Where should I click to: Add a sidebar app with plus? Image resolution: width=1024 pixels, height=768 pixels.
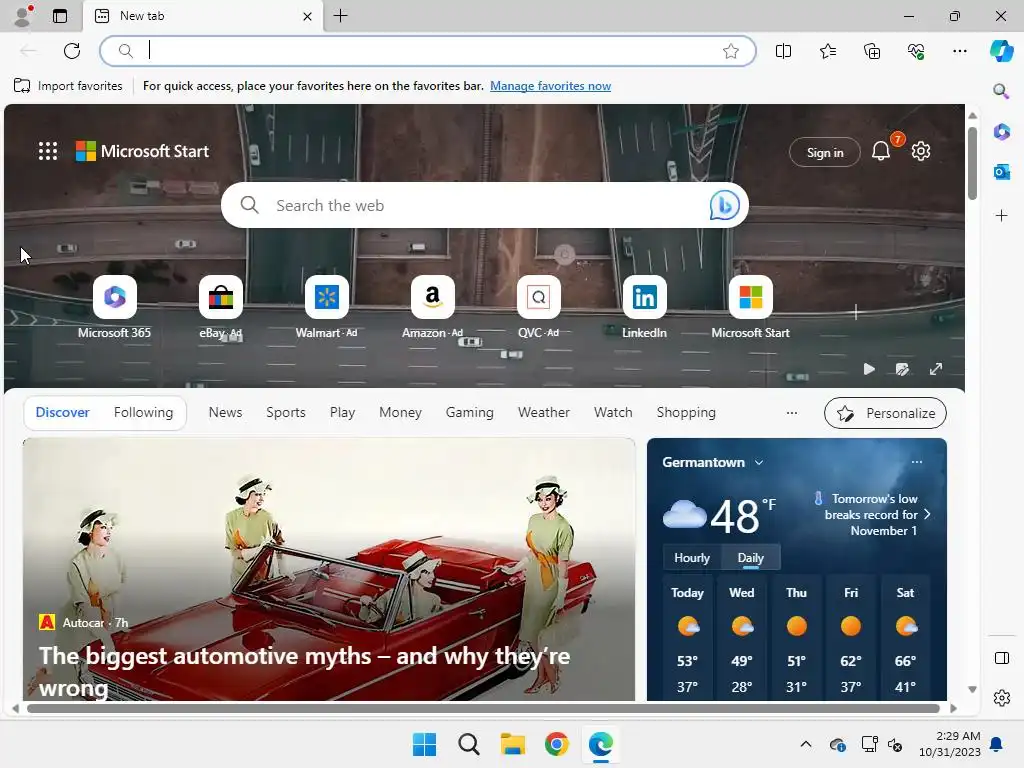coord(1002,216)
